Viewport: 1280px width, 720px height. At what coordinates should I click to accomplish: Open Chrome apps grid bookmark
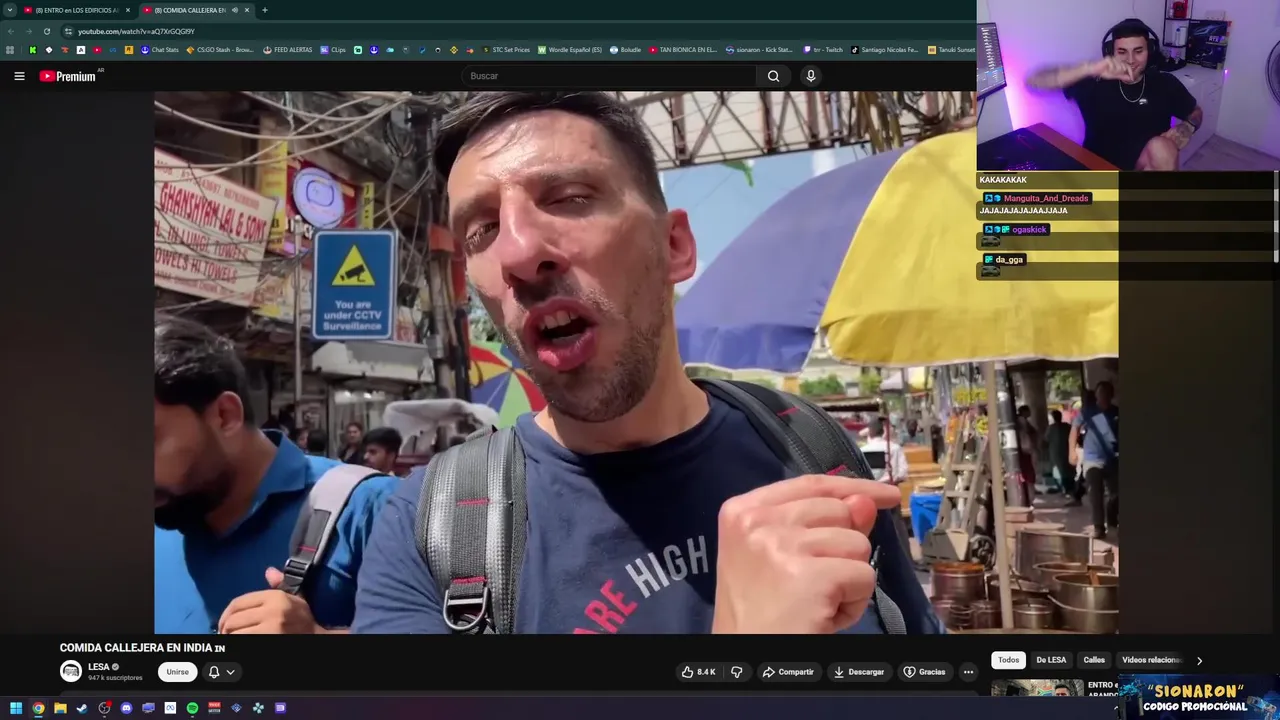click(10, 50)
